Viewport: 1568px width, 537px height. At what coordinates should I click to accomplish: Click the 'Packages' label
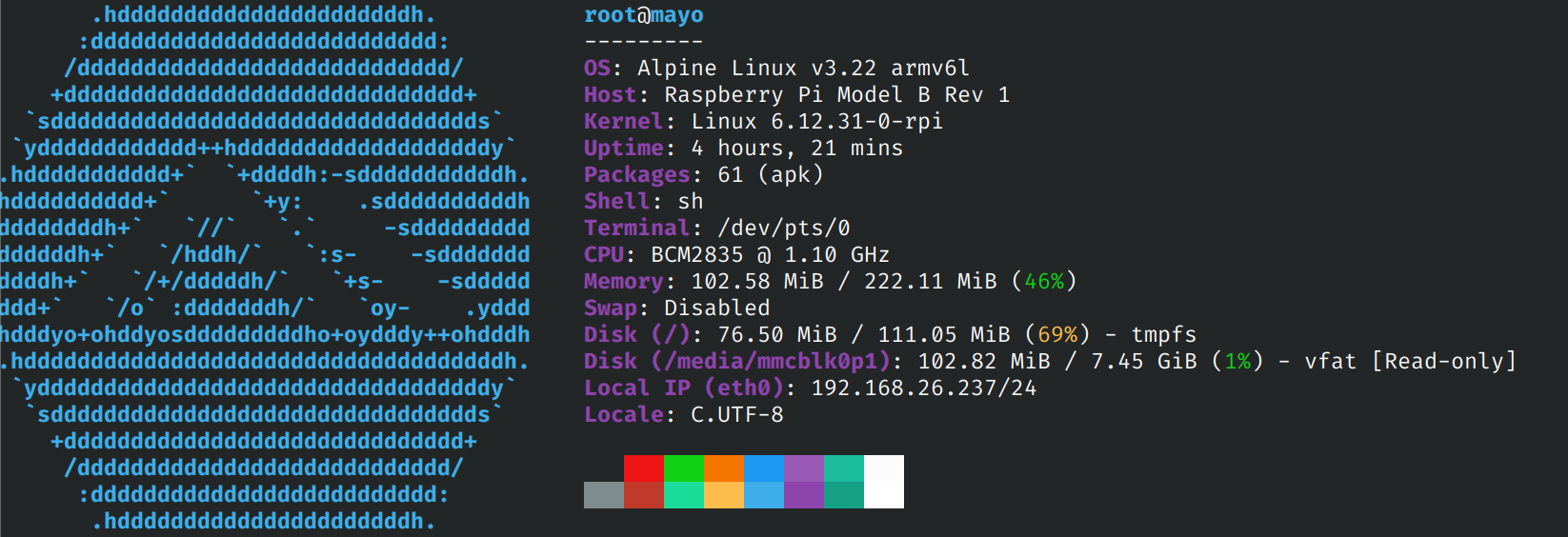point(637,175)
